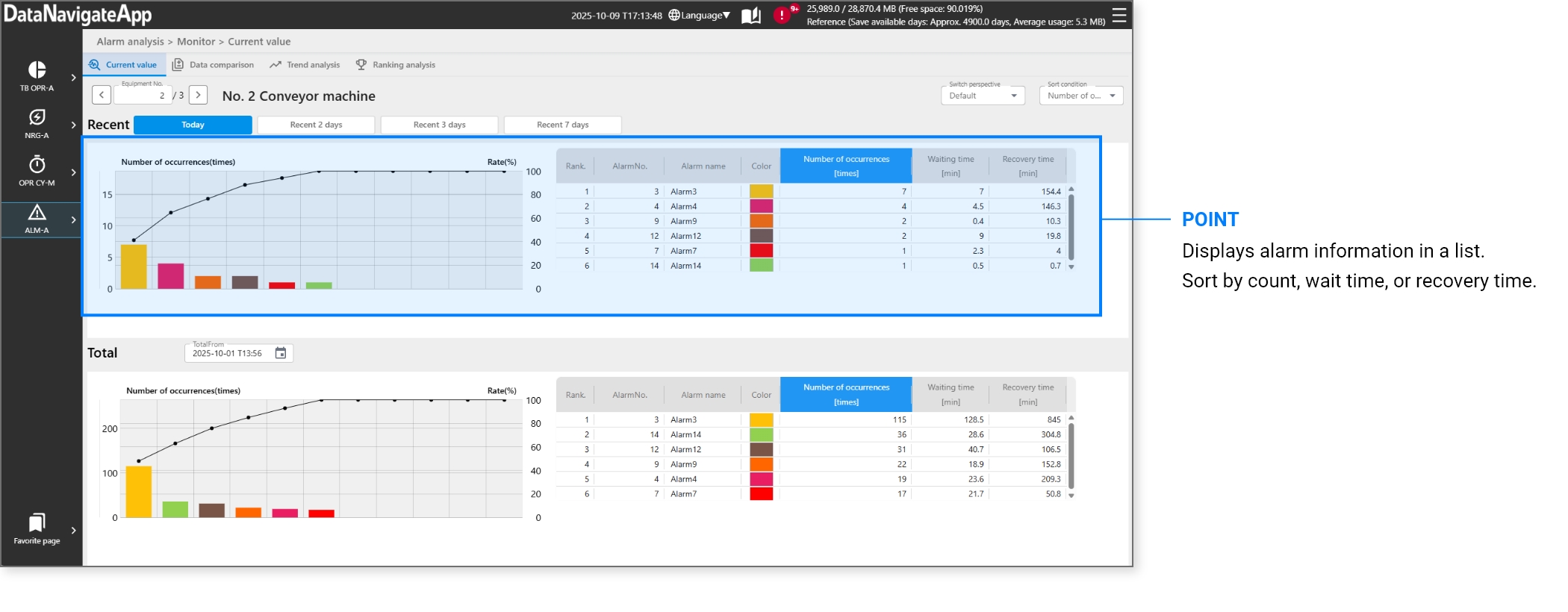The image size is (1568, 612).
Task: Open the hamburger menu in top right
Action: (x=1119, y=16)
